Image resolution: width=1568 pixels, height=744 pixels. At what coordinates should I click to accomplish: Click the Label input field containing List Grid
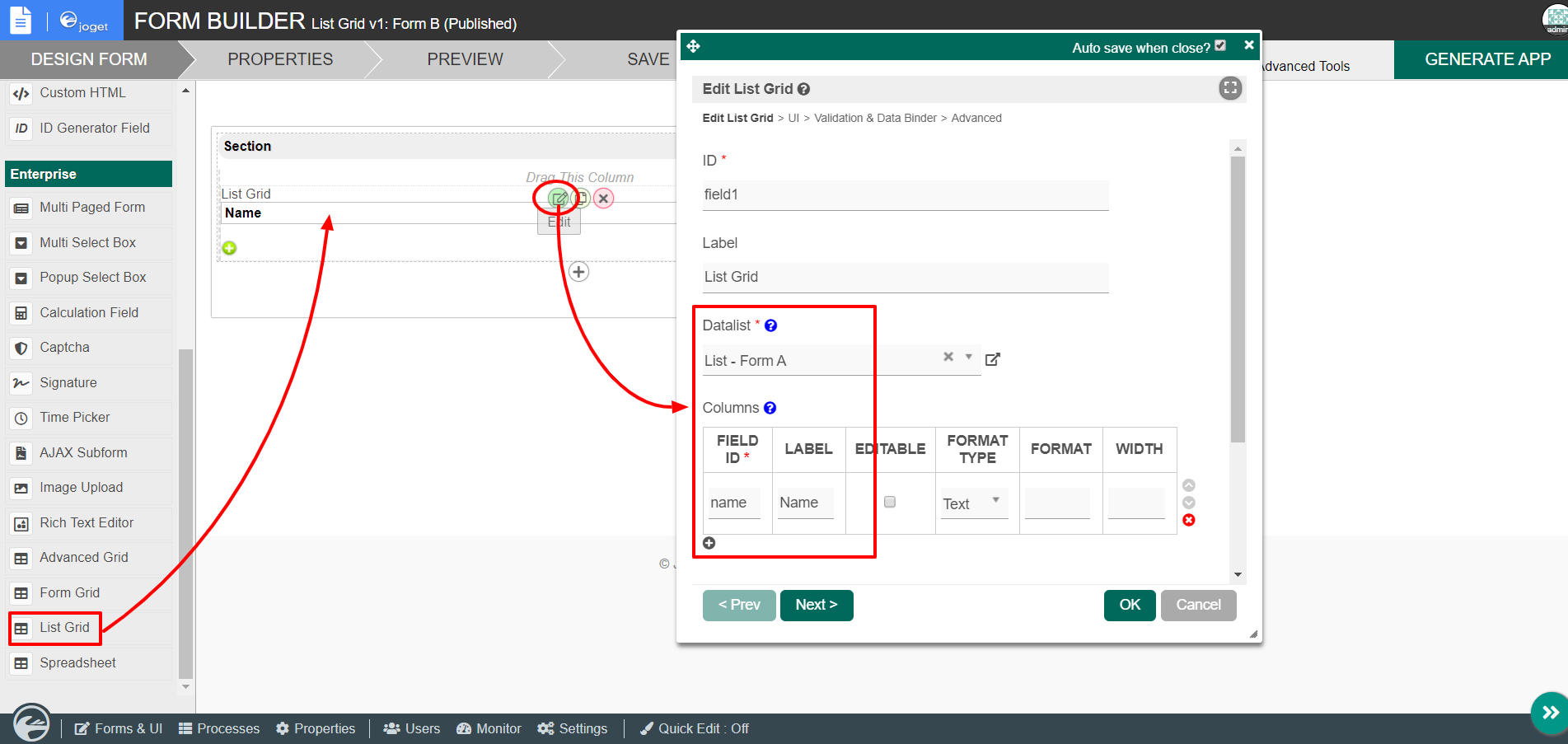[x=904, y=277]
